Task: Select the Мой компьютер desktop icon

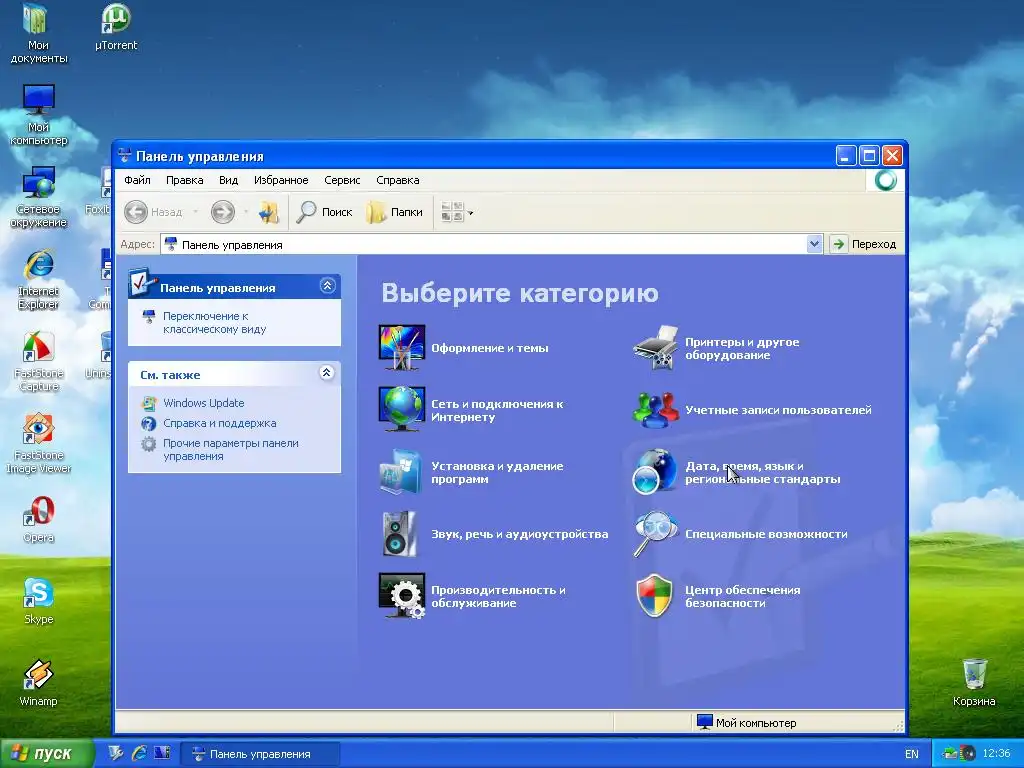Action: 39,115
